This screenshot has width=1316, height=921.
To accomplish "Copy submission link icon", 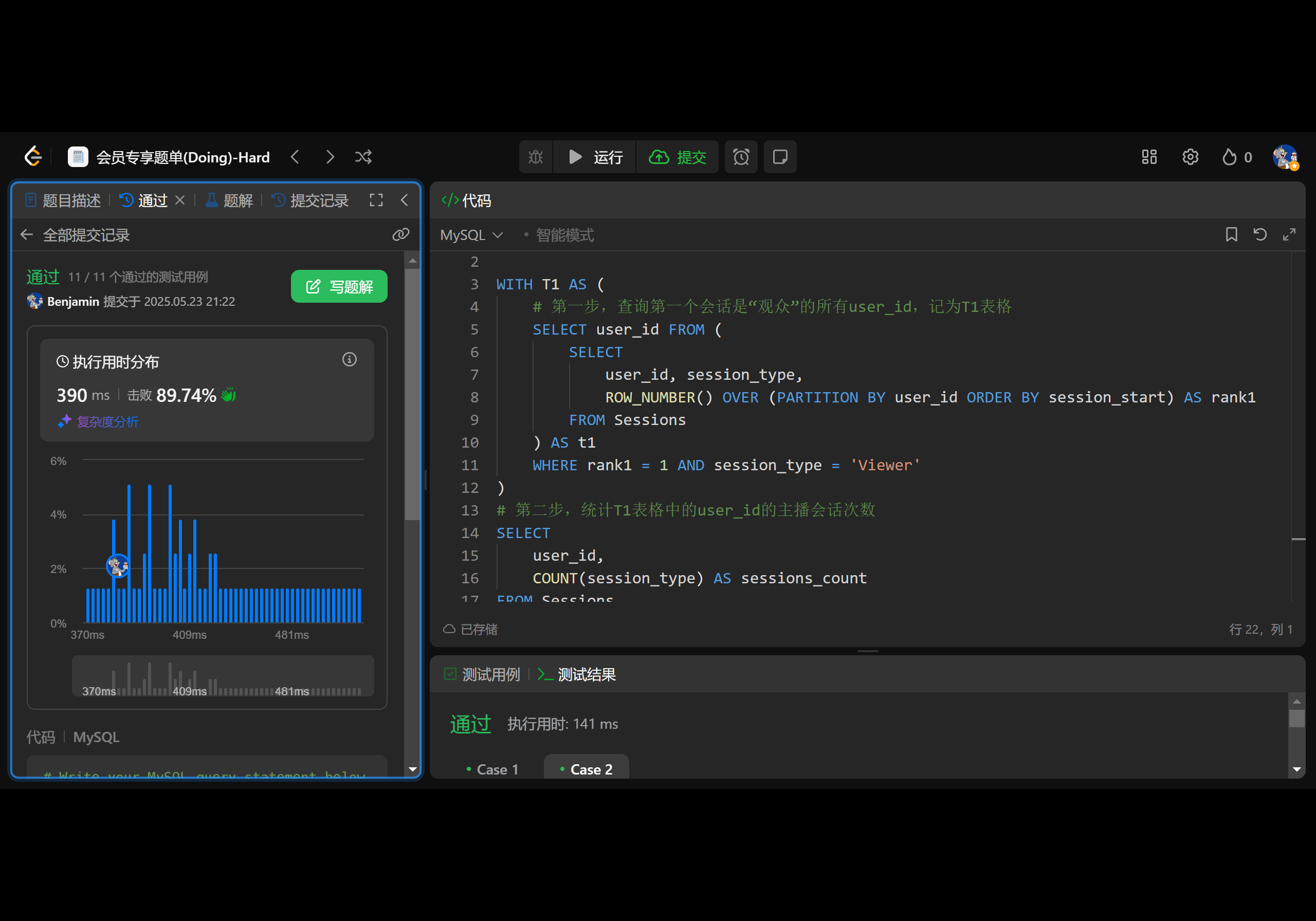I will [400, 234].
